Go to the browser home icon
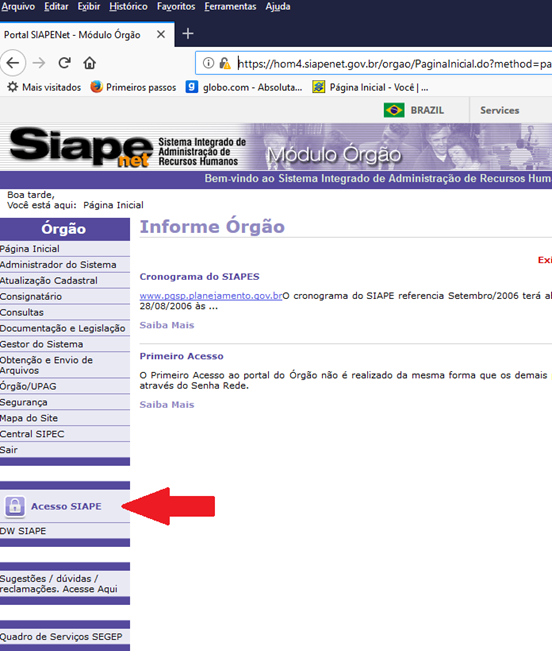Image resolution: width=552 pixels, height=651 pixels. click(90, 63)
